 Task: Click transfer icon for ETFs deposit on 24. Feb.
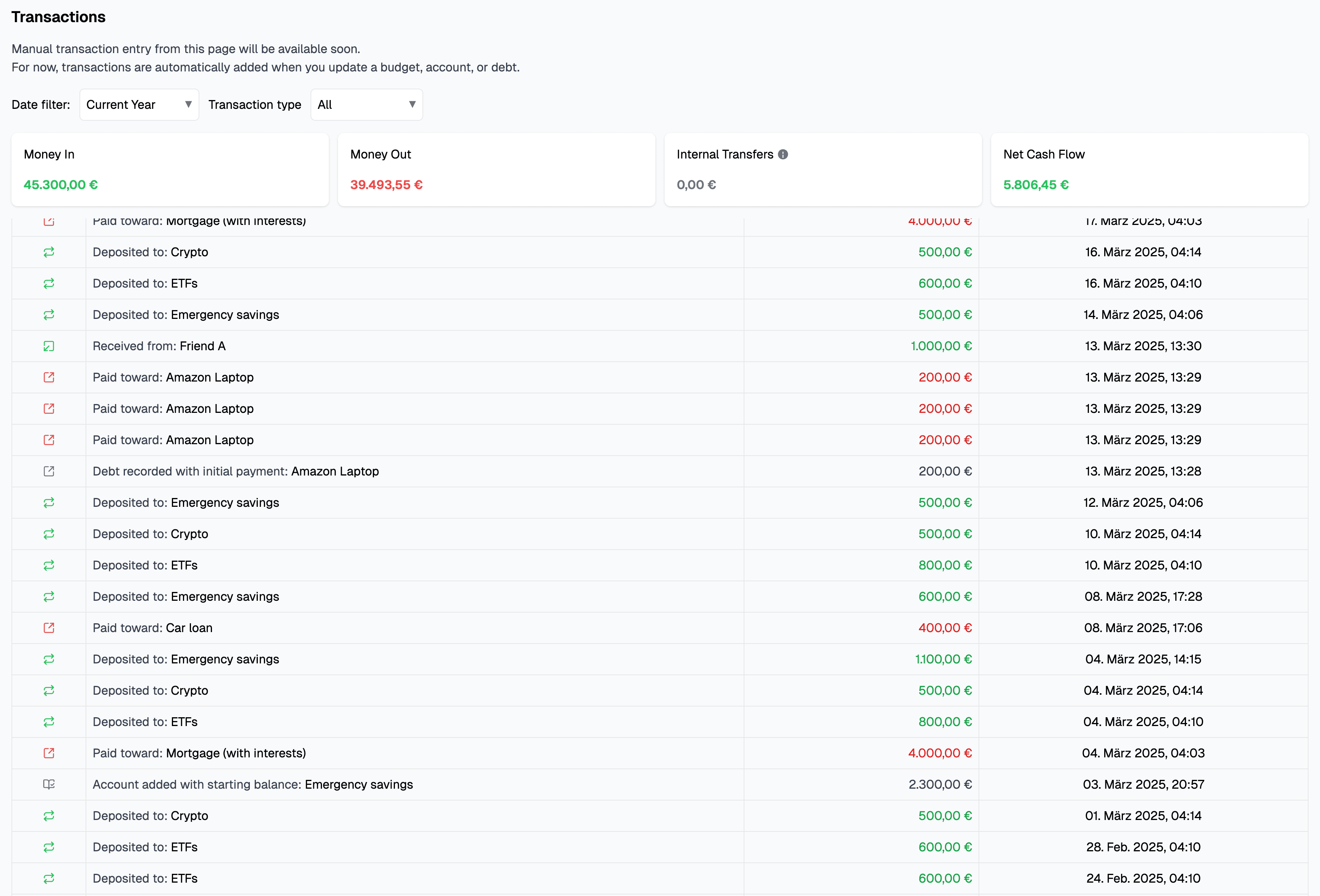point(49,878)
